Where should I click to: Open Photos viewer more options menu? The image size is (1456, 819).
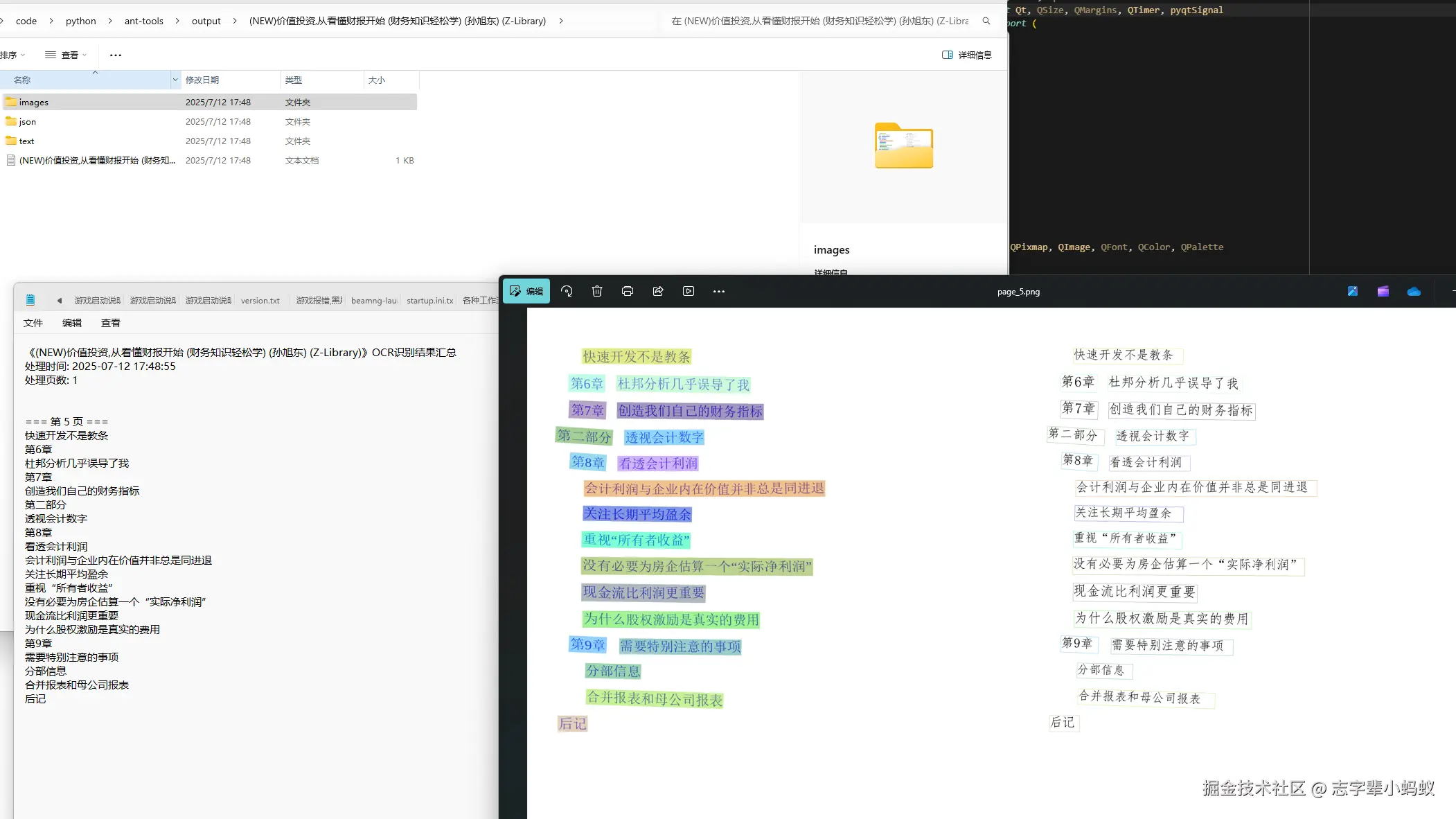pos(719,291)
